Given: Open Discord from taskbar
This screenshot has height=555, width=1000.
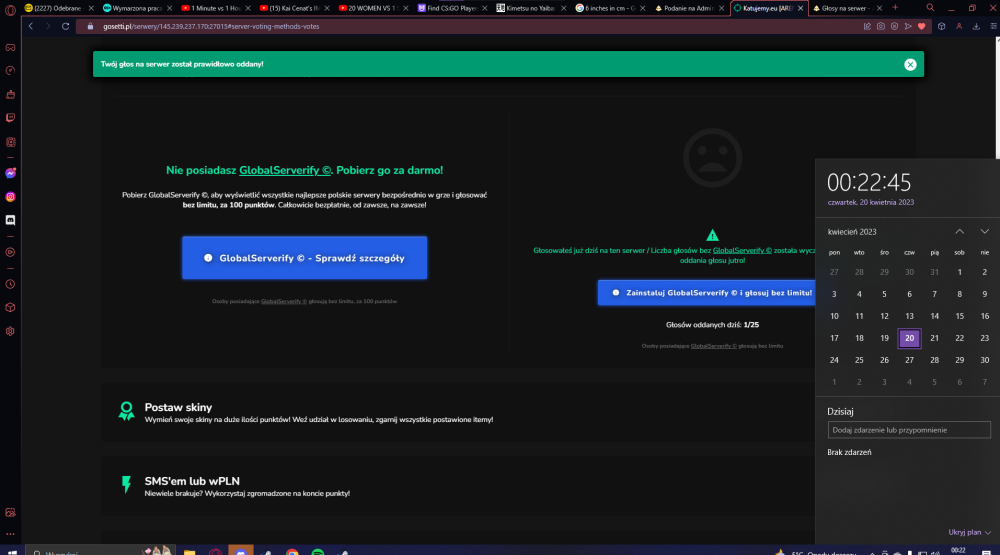Looking at the screenshot, I should click(x=240, y=551).
